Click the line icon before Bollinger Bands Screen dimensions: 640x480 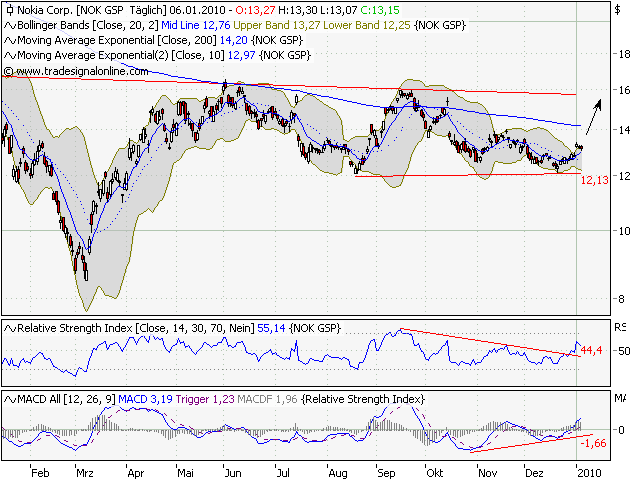click(10, 26)
